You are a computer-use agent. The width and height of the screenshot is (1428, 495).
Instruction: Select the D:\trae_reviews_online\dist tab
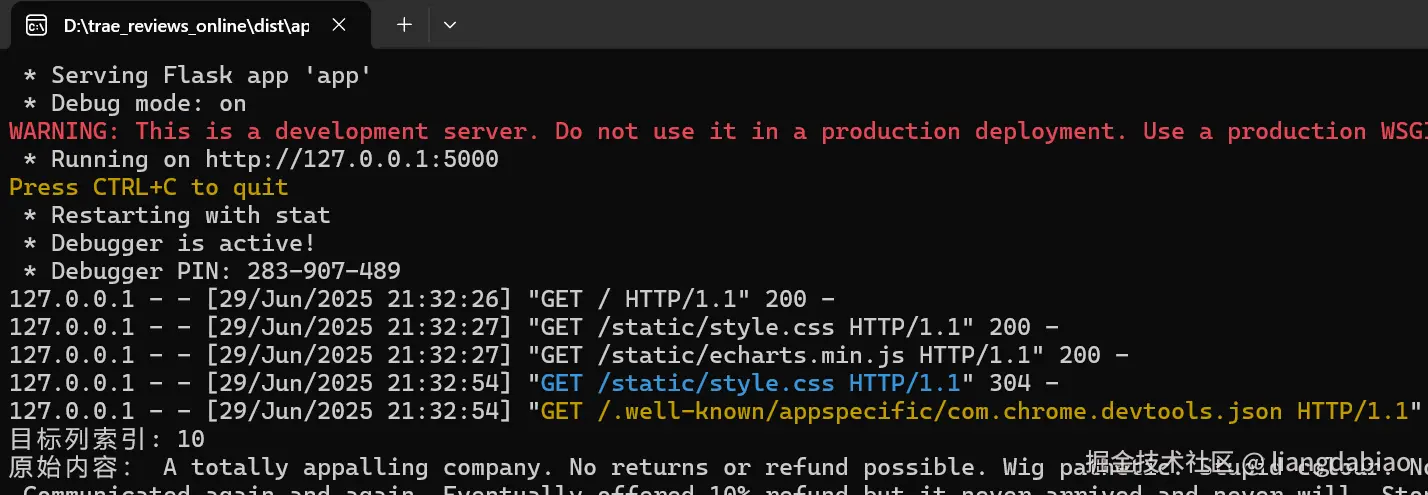[x=185, y=25]
